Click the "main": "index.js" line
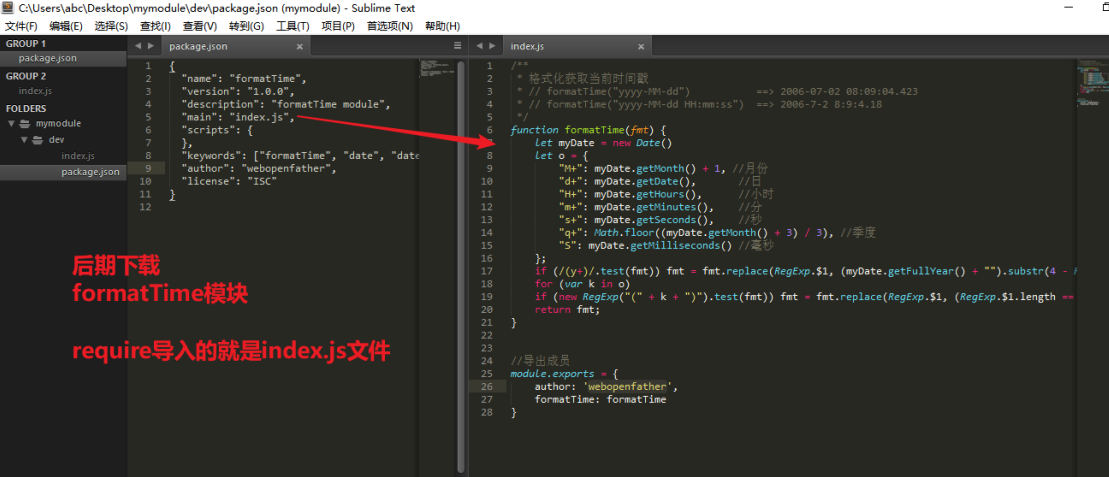Image resolution: width=1109 pixels, height=477 pixels. (238, 117)
